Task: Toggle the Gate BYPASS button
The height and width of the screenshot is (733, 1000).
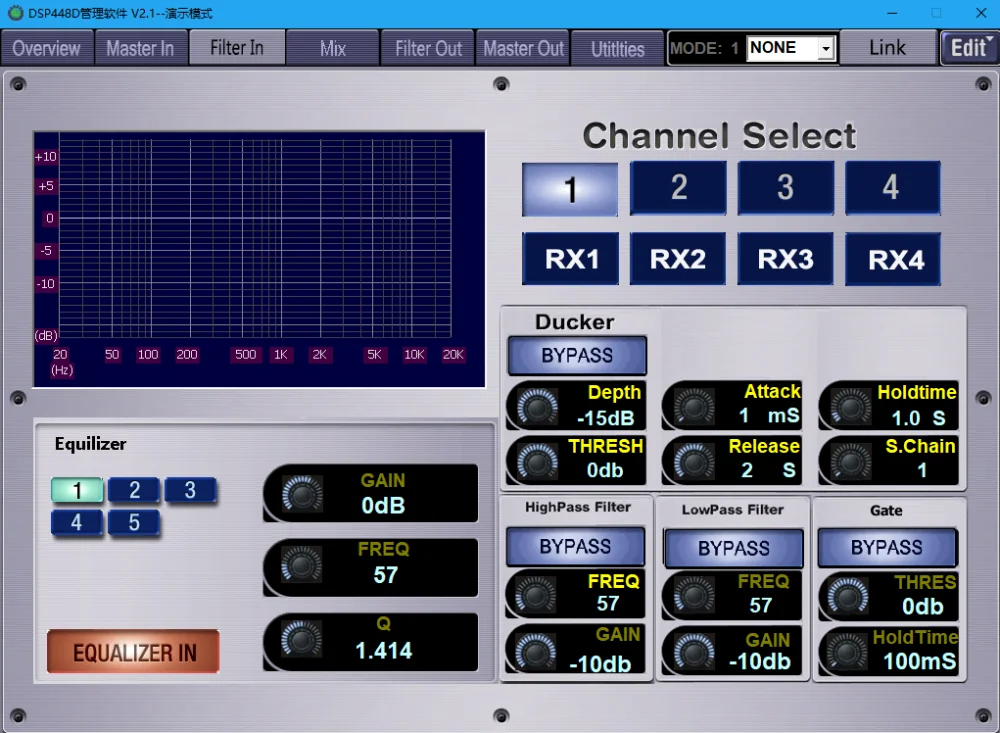Action: coord(887,547)
